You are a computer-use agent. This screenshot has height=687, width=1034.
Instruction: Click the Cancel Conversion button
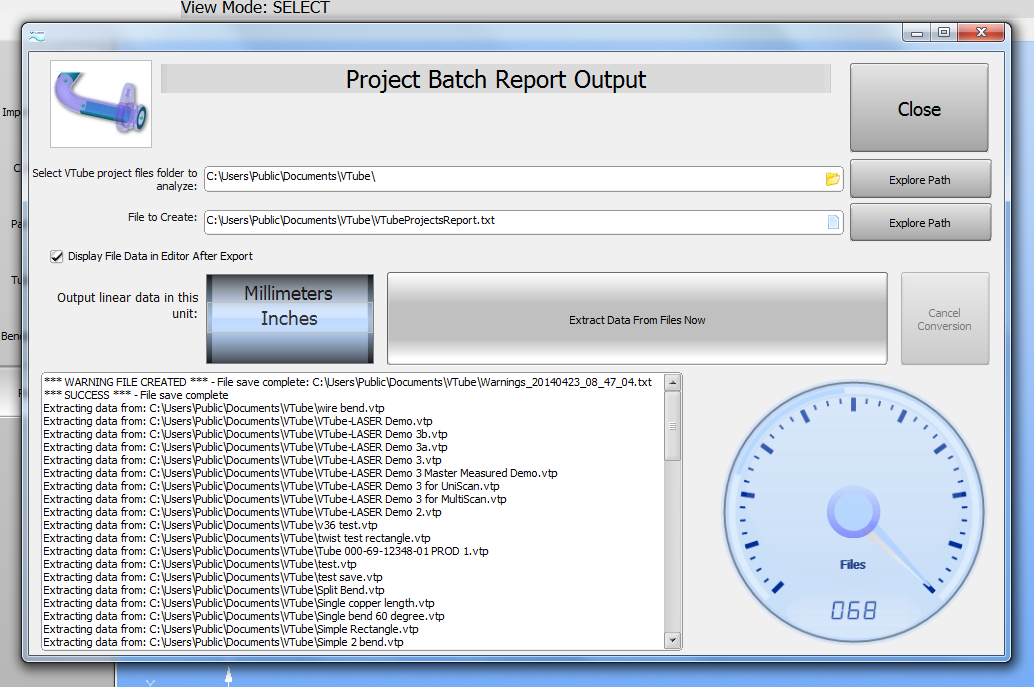coord(944,320)
